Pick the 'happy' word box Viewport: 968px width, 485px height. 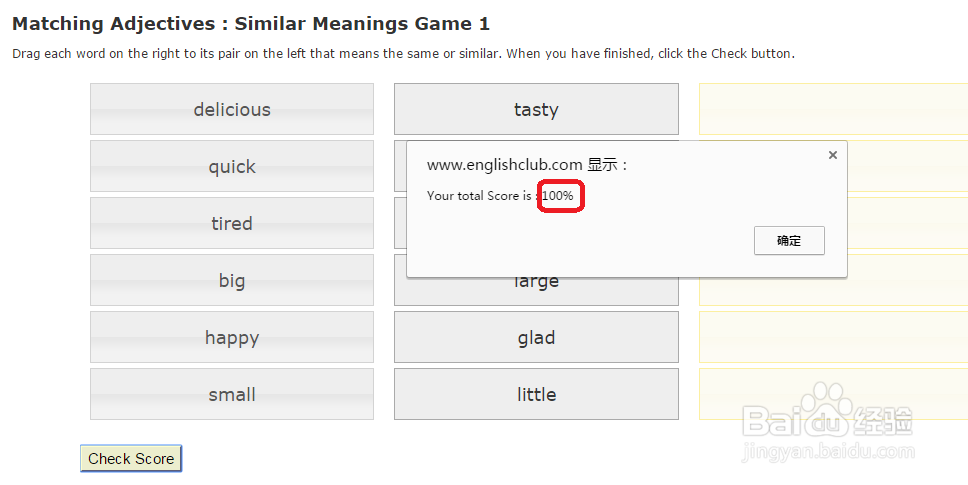[x=232, y=337]
